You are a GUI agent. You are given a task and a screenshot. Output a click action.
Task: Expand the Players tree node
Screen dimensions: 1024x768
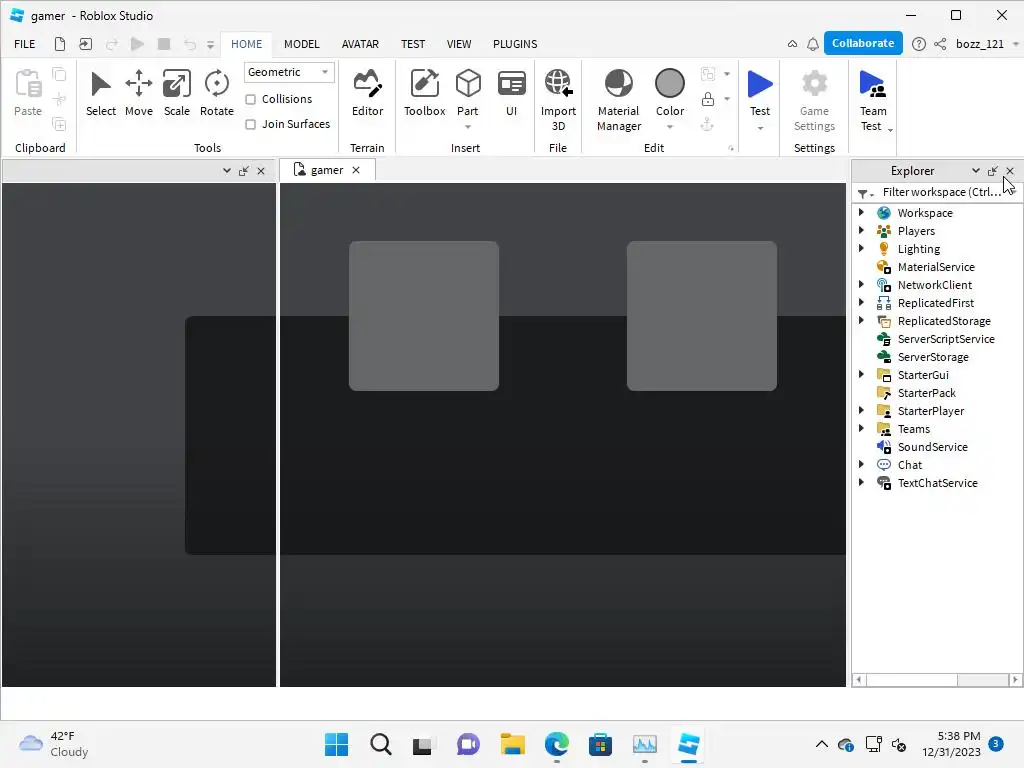click(x=861, y=231)
